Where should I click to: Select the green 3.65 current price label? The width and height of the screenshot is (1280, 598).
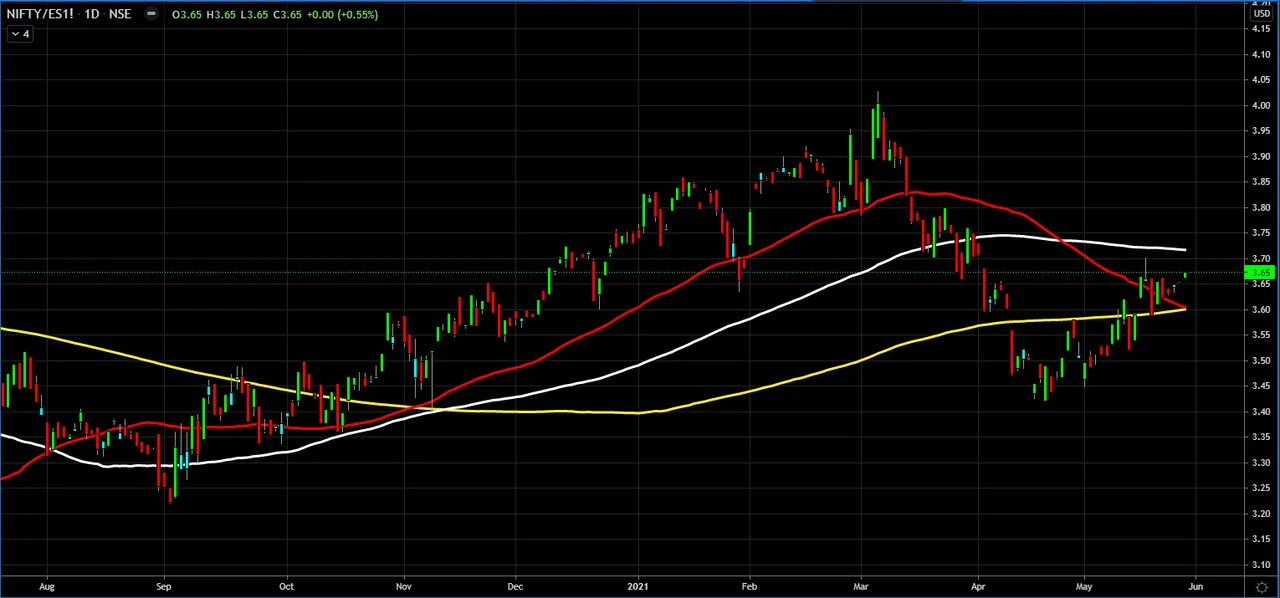1260,272
